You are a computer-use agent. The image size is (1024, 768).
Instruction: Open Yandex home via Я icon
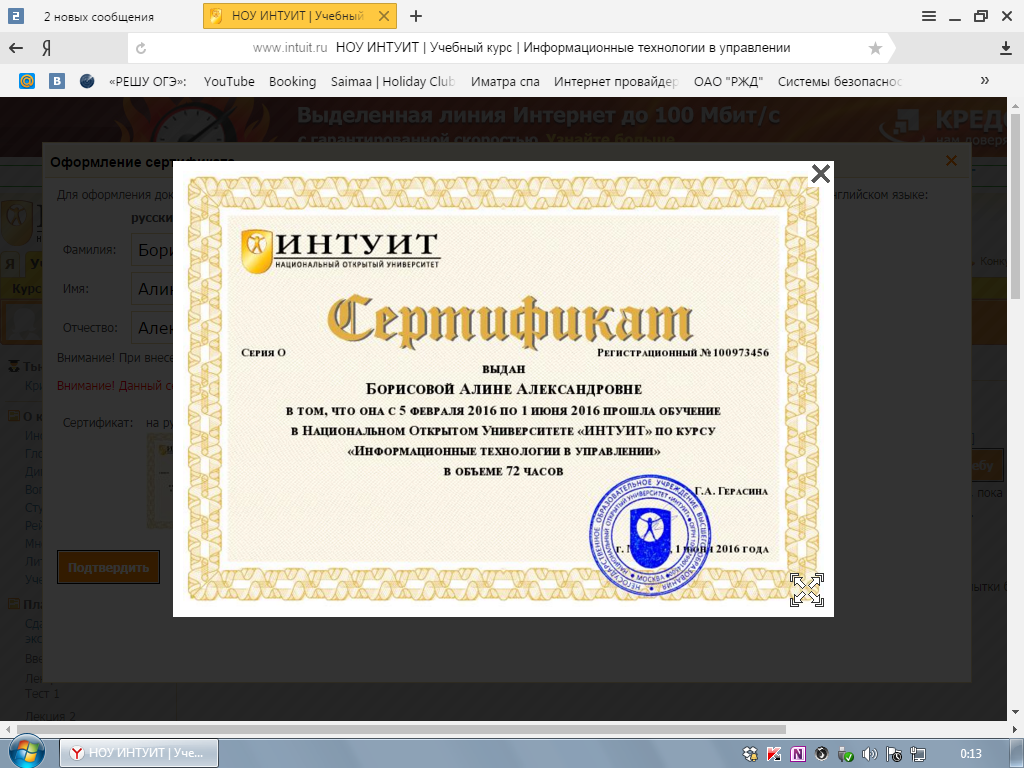coord(47,48)
